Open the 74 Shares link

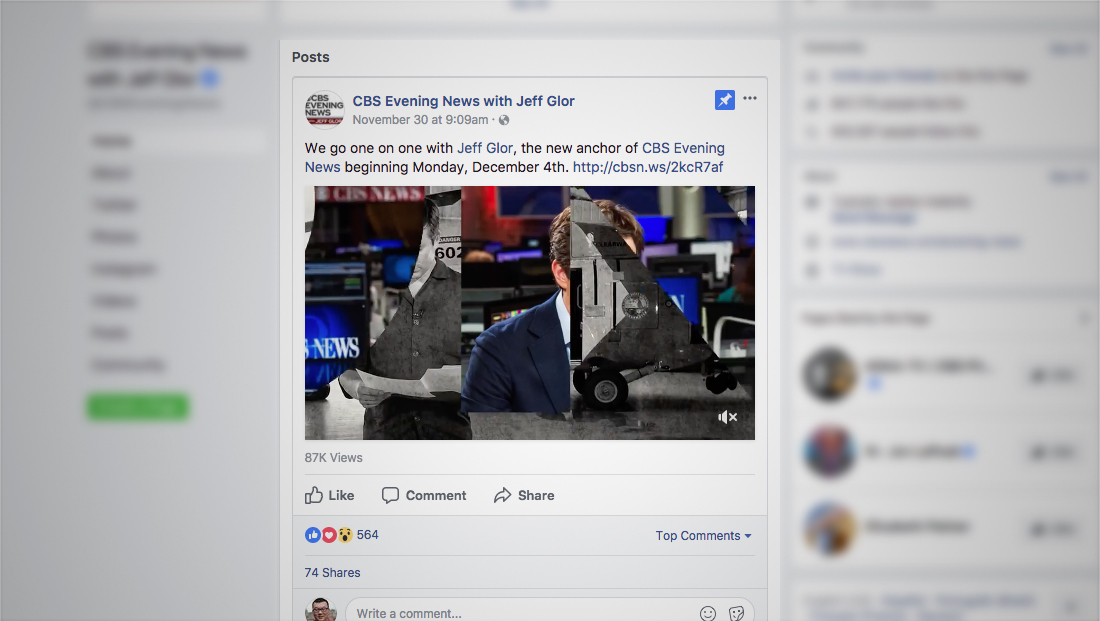[x=333, y=573]
